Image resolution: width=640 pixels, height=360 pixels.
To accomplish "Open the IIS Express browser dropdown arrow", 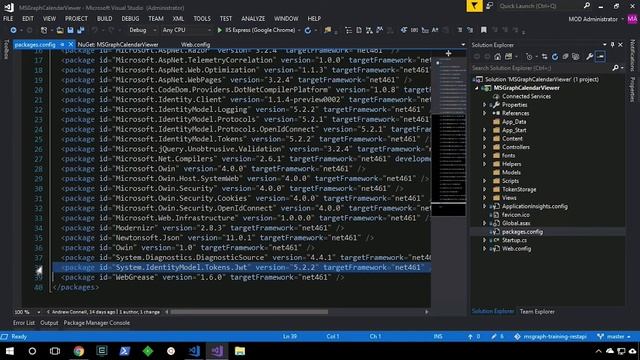I will pyautogui.click(x=299, y=30).
